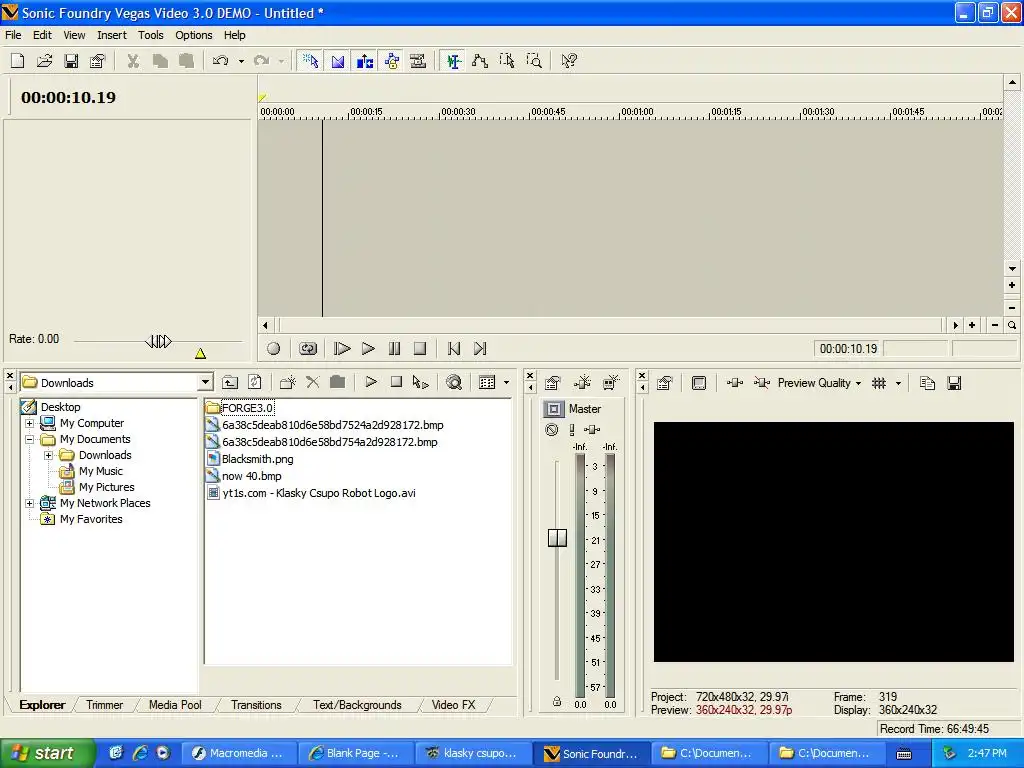Viewport: 1024px width, 768px height.
Task: Toggle Enable Snapping in the main toolbar
Action: click(x=311, y=61)
